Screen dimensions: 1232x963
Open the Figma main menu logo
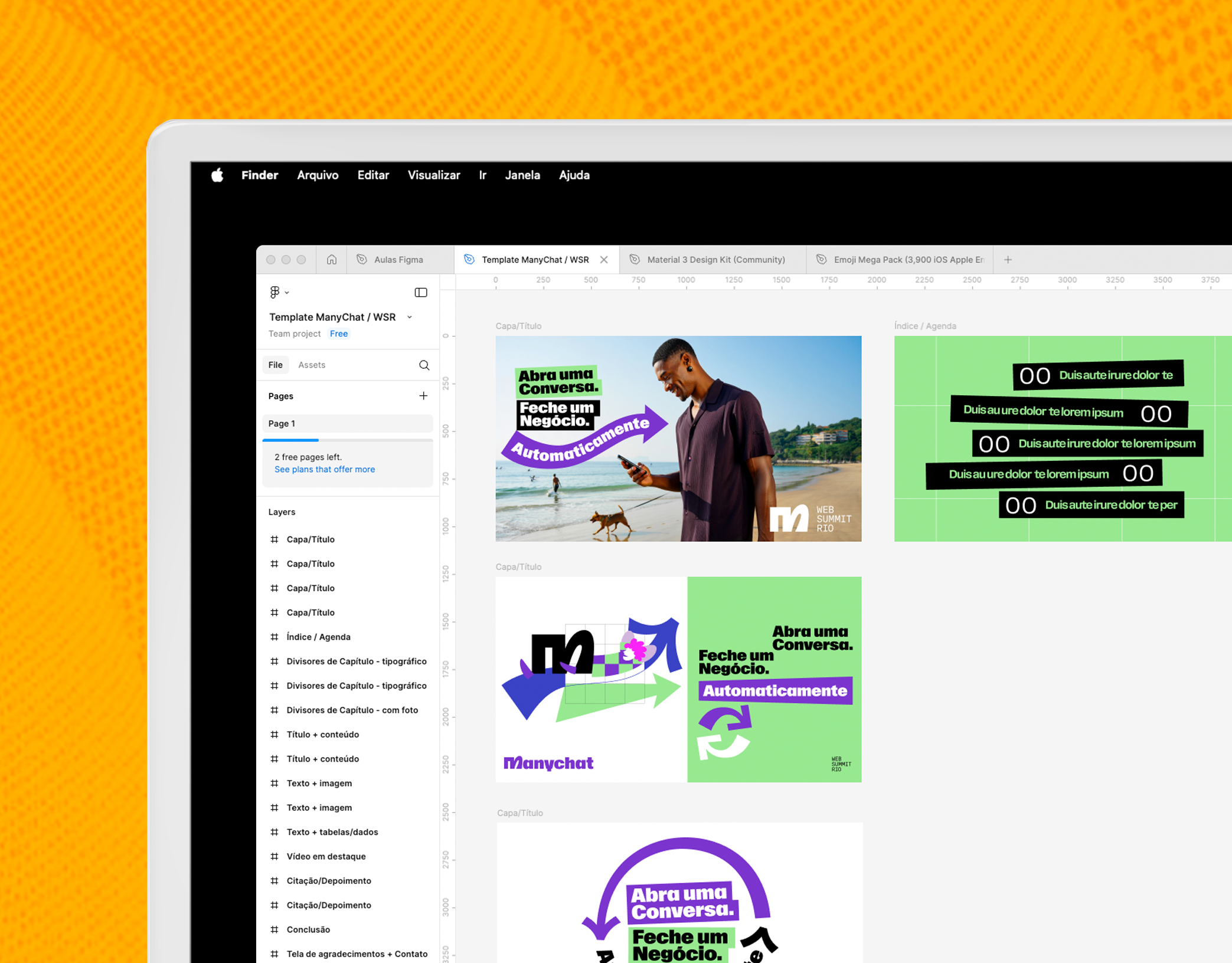(275, 292)
